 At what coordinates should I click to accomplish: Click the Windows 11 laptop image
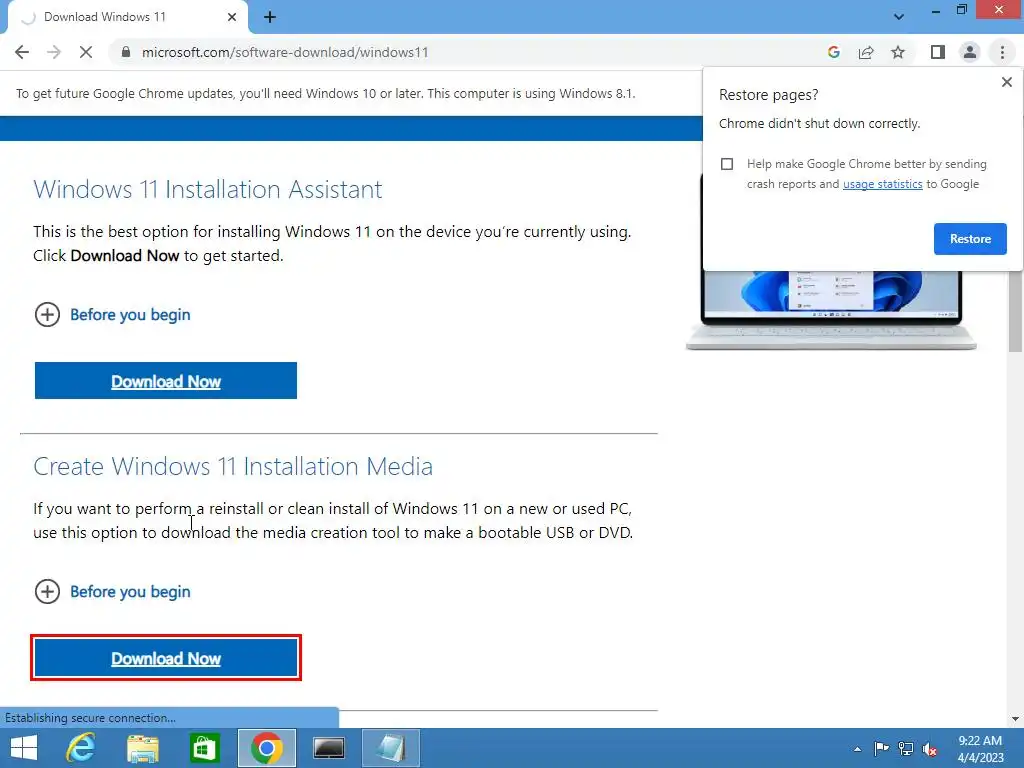click(x=831, y=311)
